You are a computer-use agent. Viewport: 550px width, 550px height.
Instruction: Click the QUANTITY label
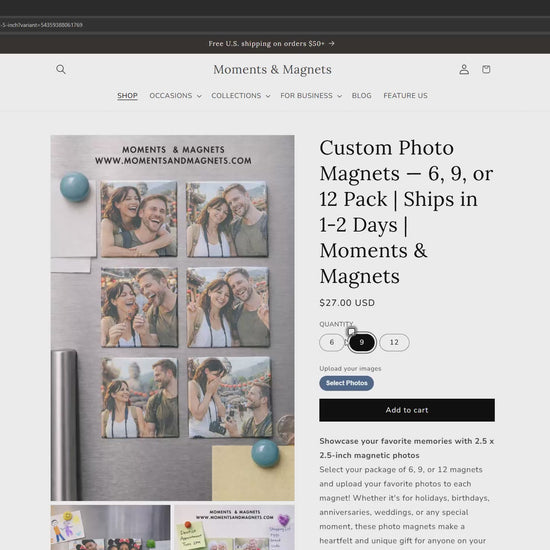(x=336, y=324)
